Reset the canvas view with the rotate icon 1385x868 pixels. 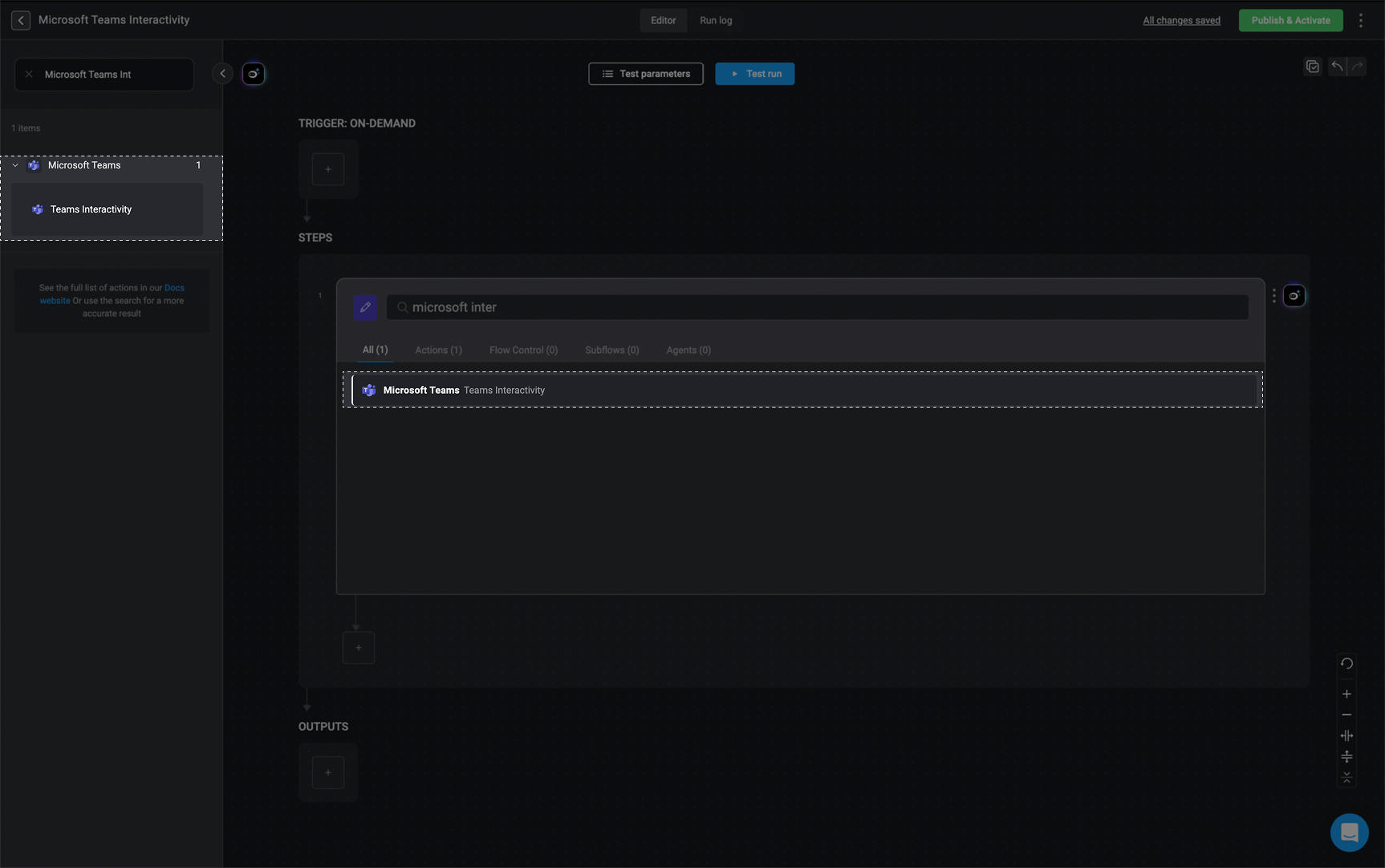coord(1346,663)
